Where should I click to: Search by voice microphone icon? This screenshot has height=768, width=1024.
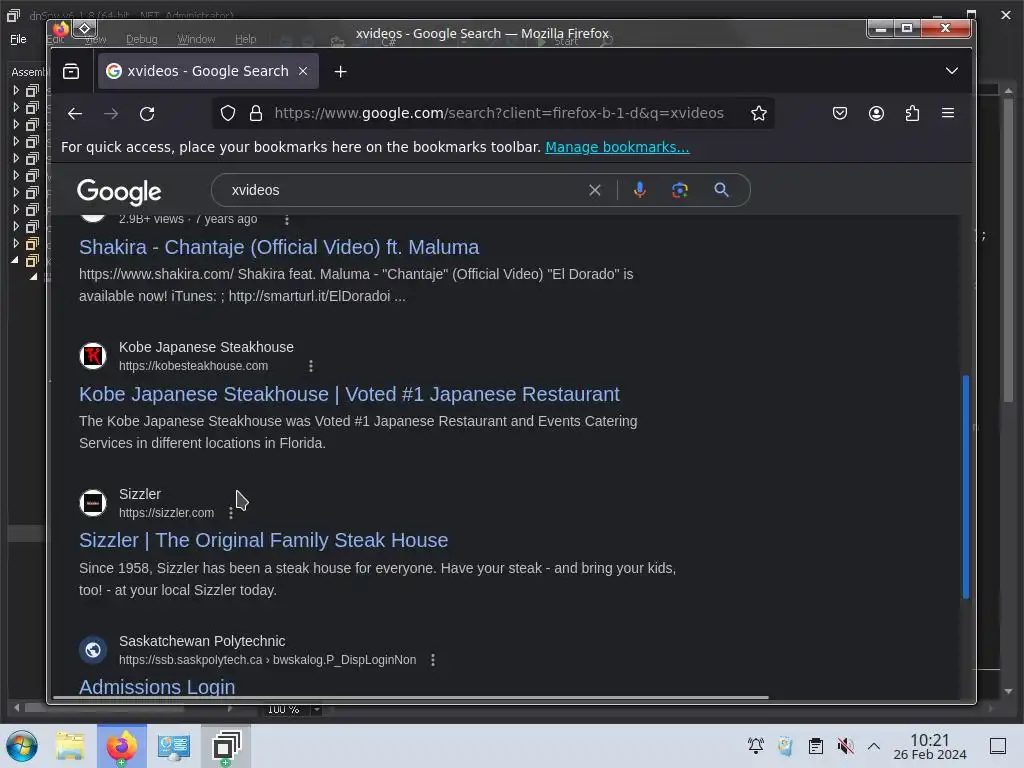pyautogui.click(x=640, y=190)
